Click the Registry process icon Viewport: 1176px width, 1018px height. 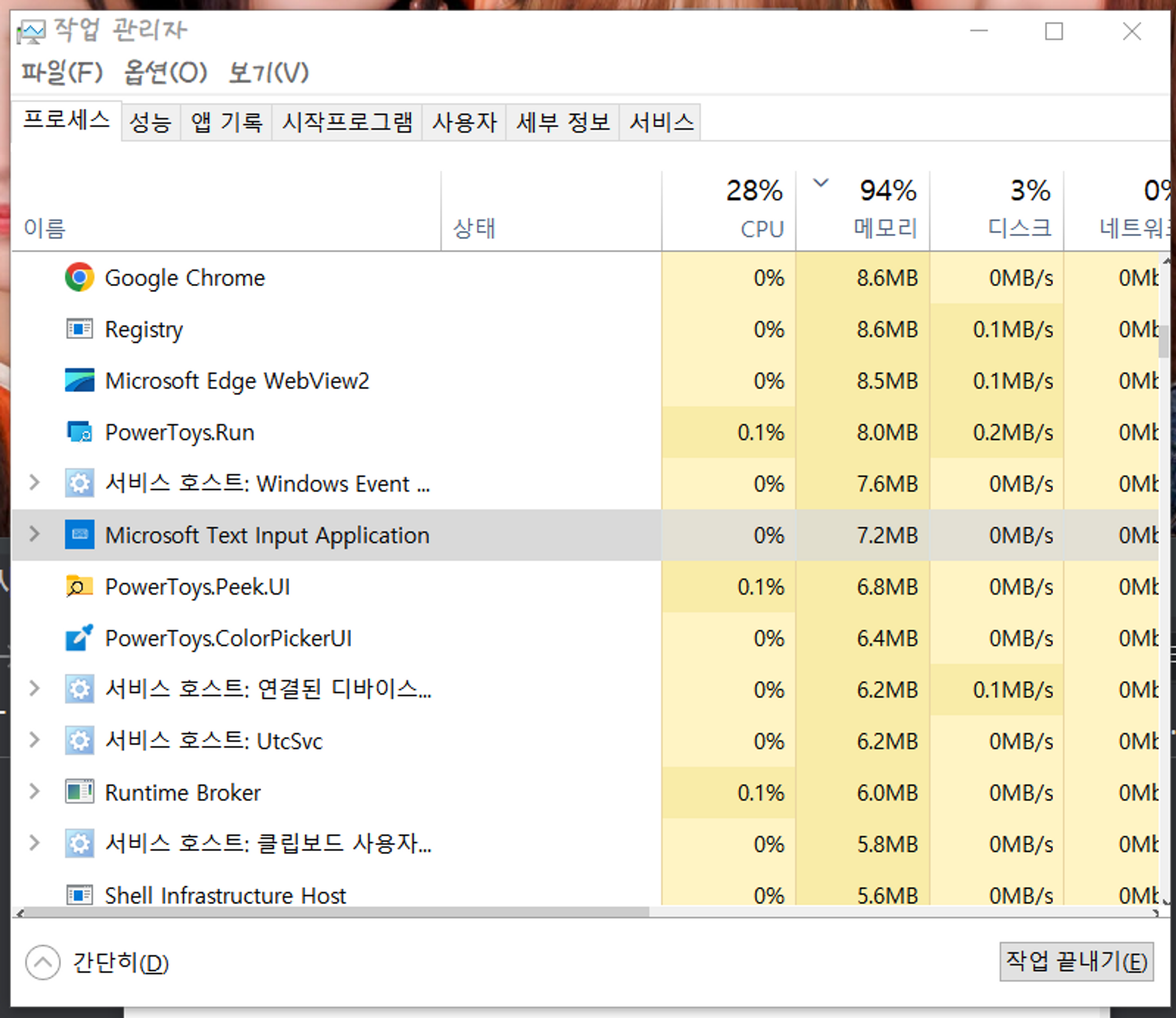click(x=78, y=329)
